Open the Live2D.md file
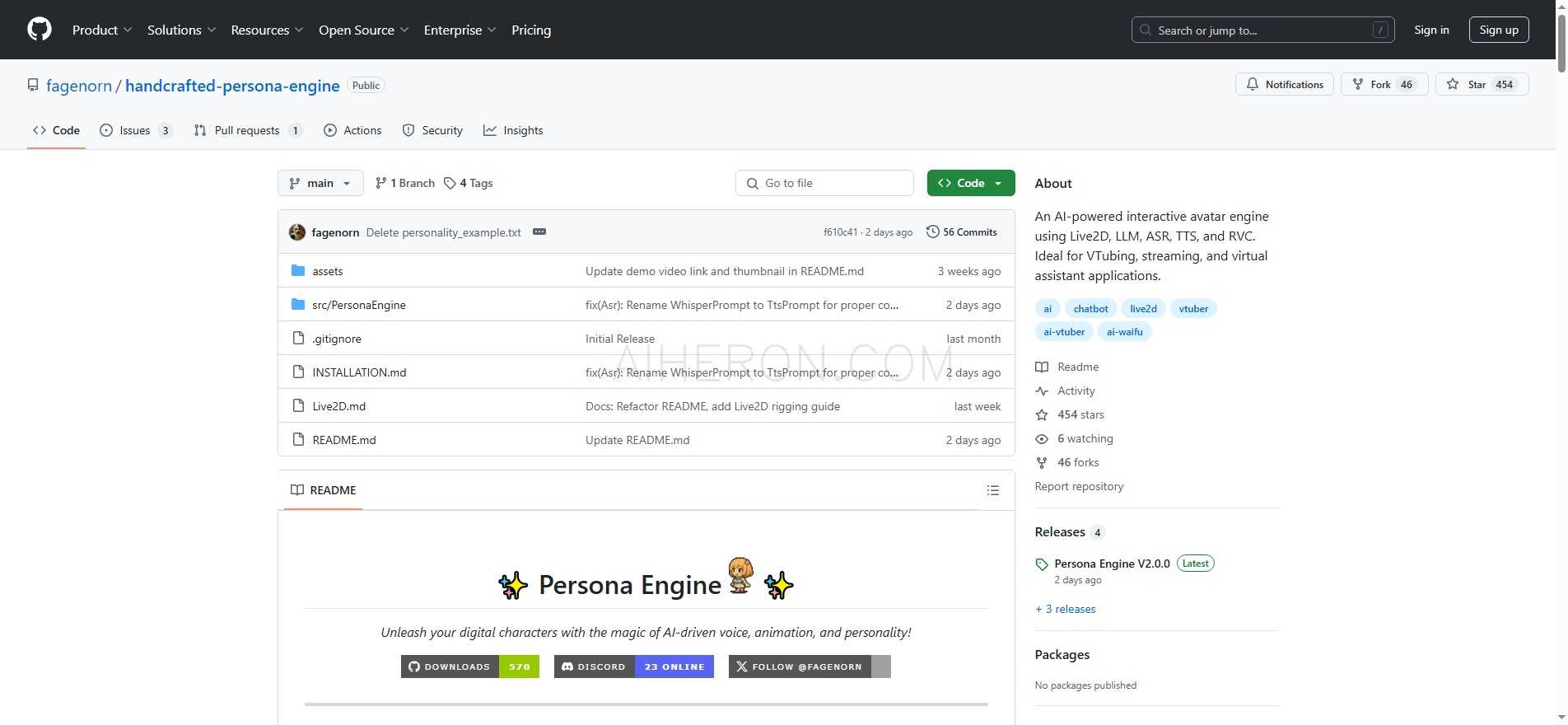1568x725 pixels. pyautogui.click(x=338, y=406)
